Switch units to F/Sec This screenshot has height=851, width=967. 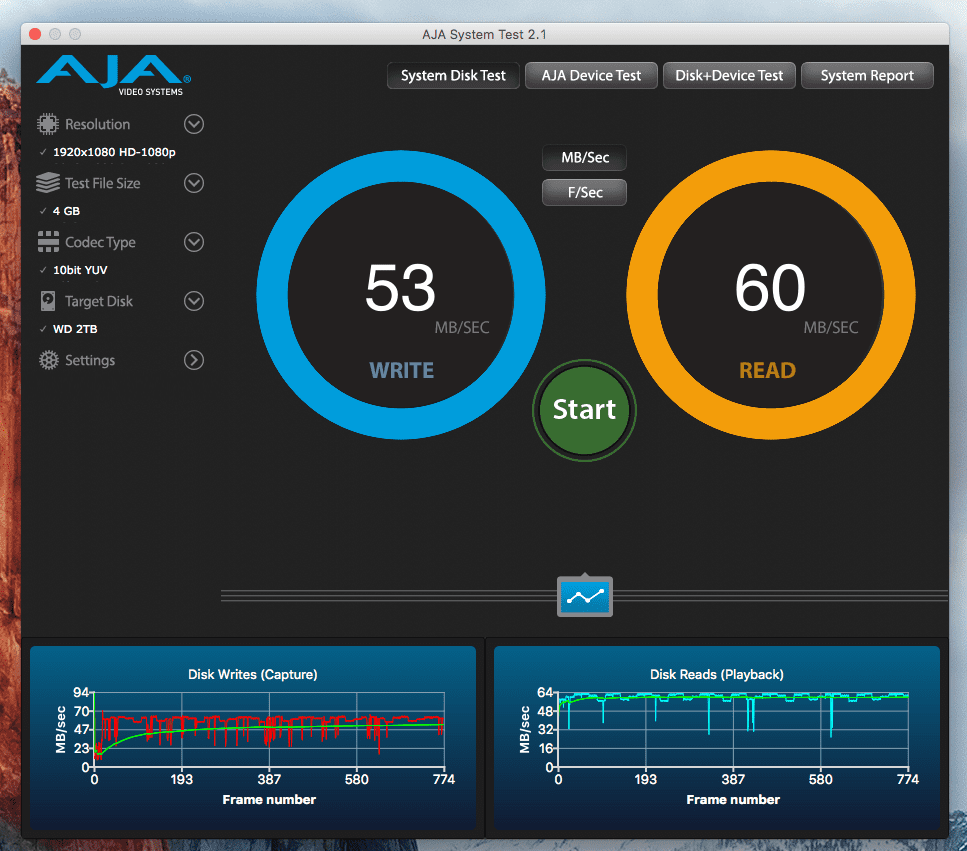pyautogui.click(x=584, y=192)
